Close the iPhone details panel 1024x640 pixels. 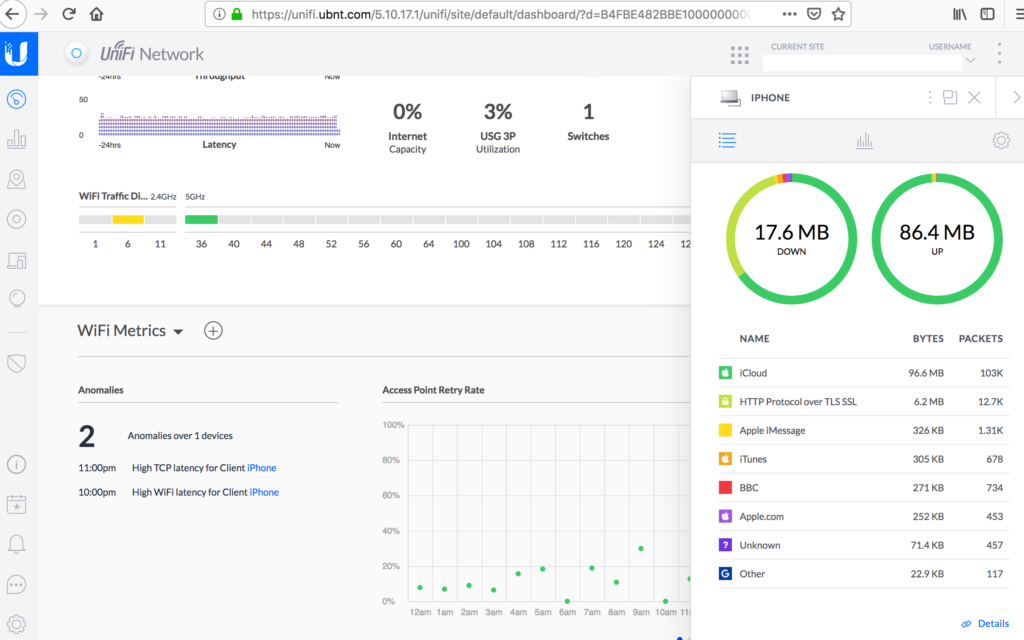pyautogui.click(x=974, y=97)
